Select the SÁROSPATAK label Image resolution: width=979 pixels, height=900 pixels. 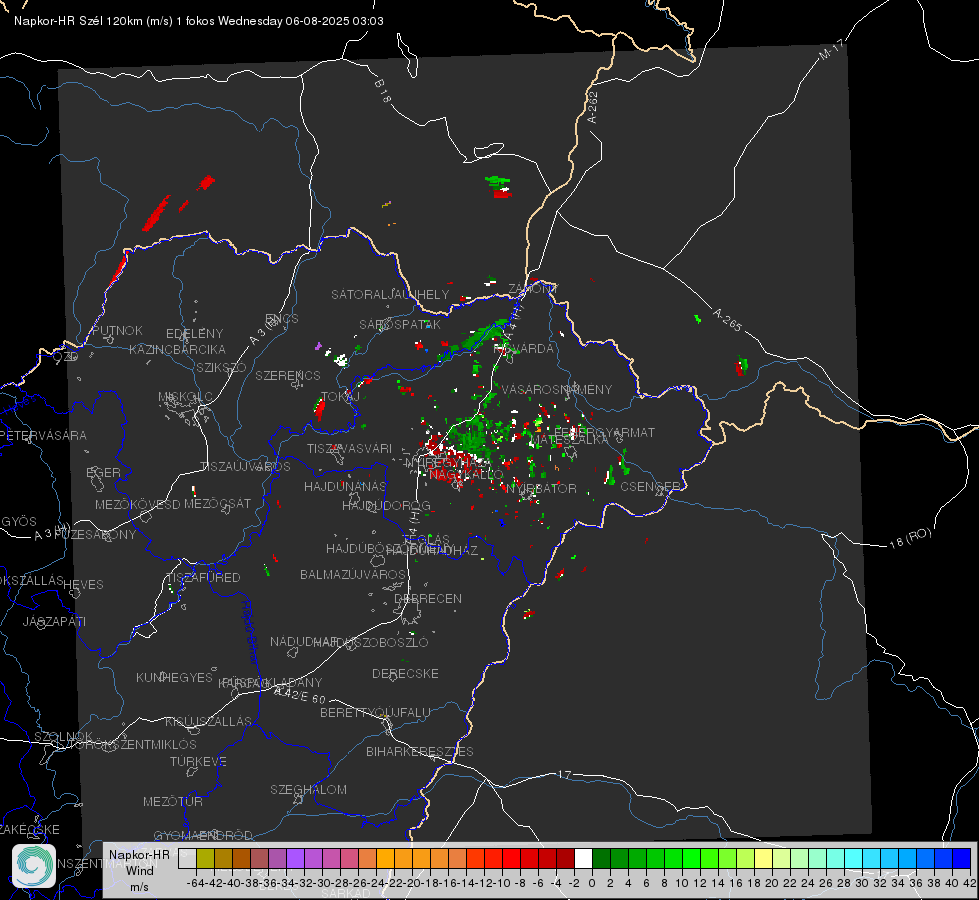pyautogui.click(x=400, y=324)
